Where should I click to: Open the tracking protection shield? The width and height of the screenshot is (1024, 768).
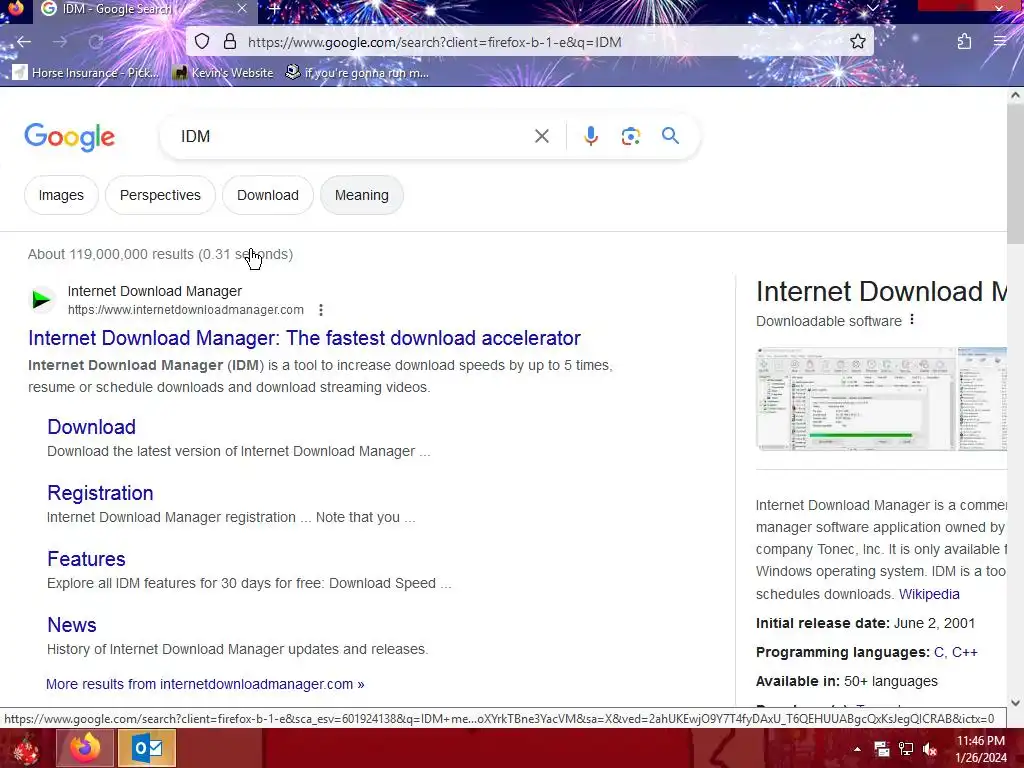[202, 42]
